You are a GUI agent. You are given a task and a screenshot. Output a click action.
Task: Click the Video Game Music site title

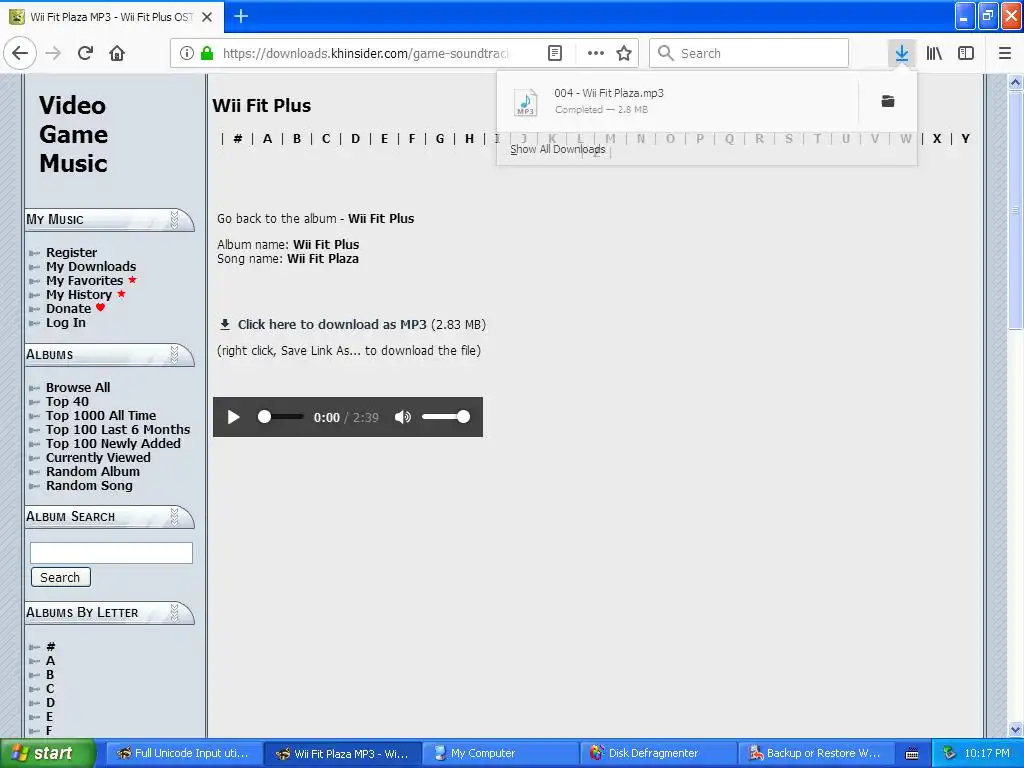(72, 134)
